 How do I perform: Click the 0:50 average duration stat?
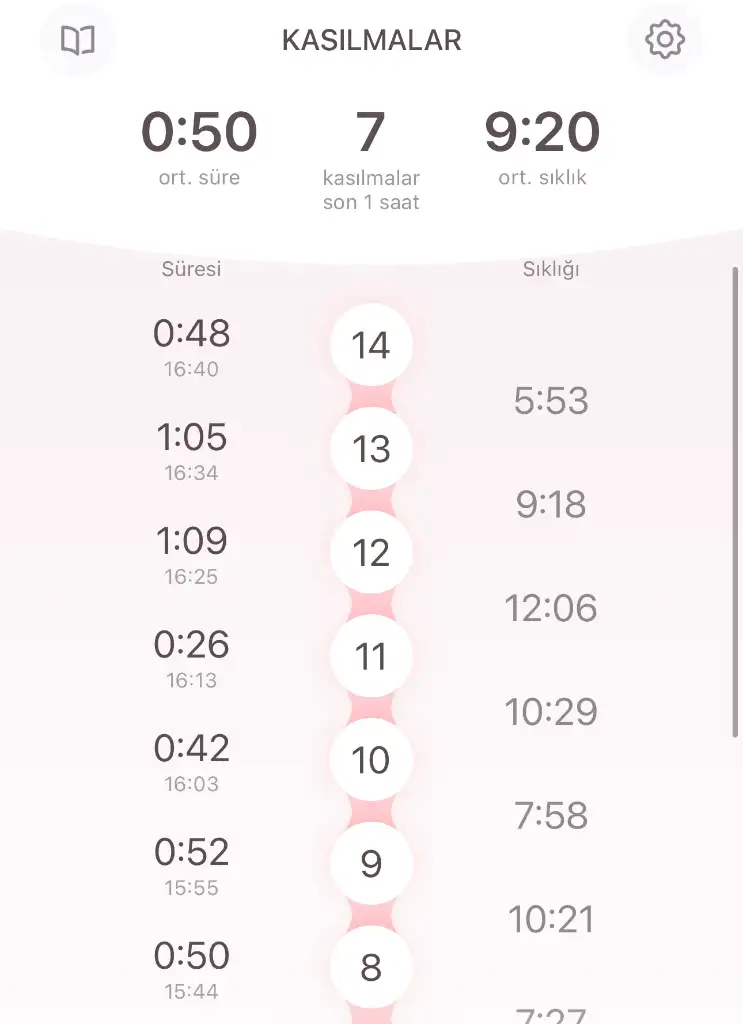point(199,148)
